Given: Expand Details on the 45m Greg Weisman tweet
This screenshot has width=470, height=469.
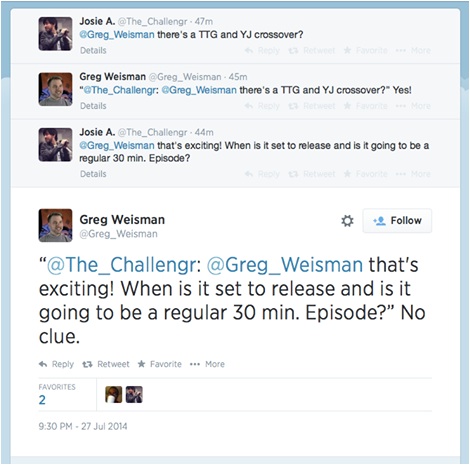Looking at the screenshot, I should [x=93, y=106].
